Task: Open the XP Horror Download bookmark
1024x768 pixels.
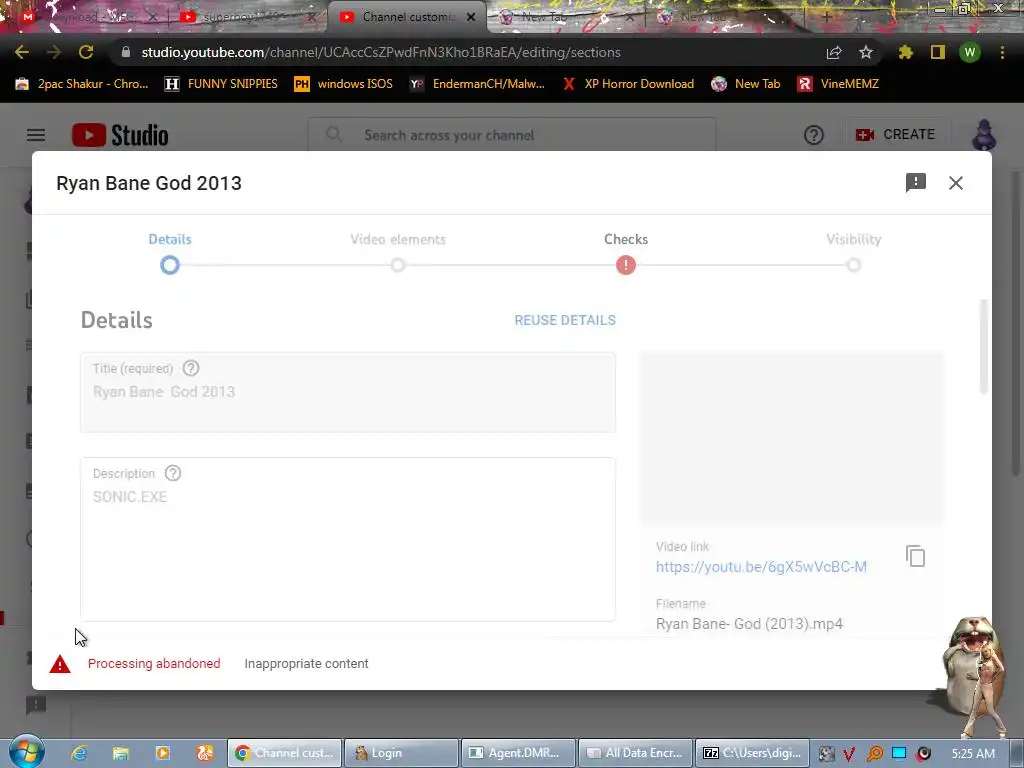Action: point(628,84)
